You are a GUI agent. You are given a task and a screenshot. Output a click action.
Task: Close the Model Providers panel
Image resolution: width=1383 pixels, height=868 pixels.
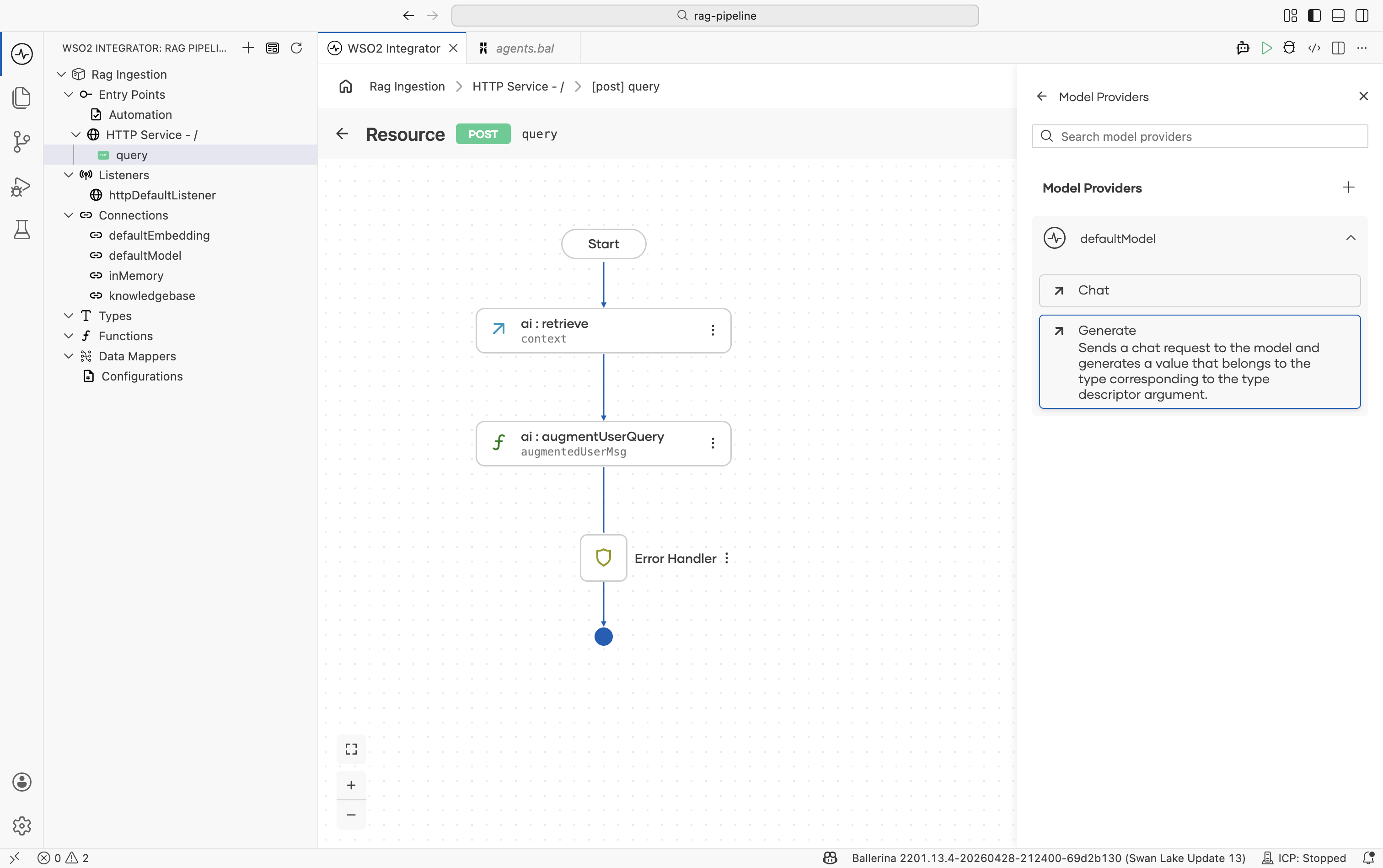click(x=1363, y=96)
